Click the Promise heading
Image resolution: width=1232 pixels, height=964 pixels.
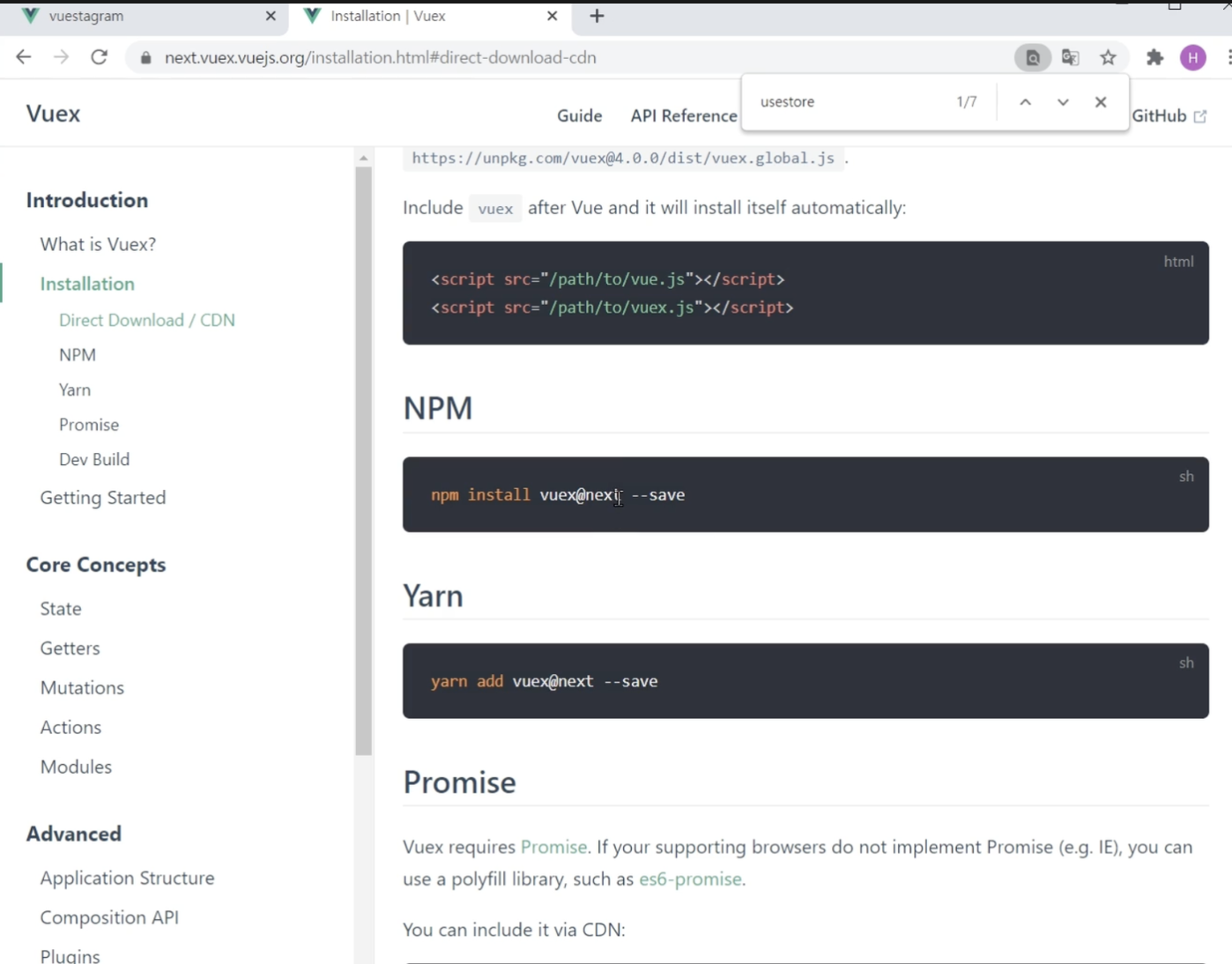[459, 782]
